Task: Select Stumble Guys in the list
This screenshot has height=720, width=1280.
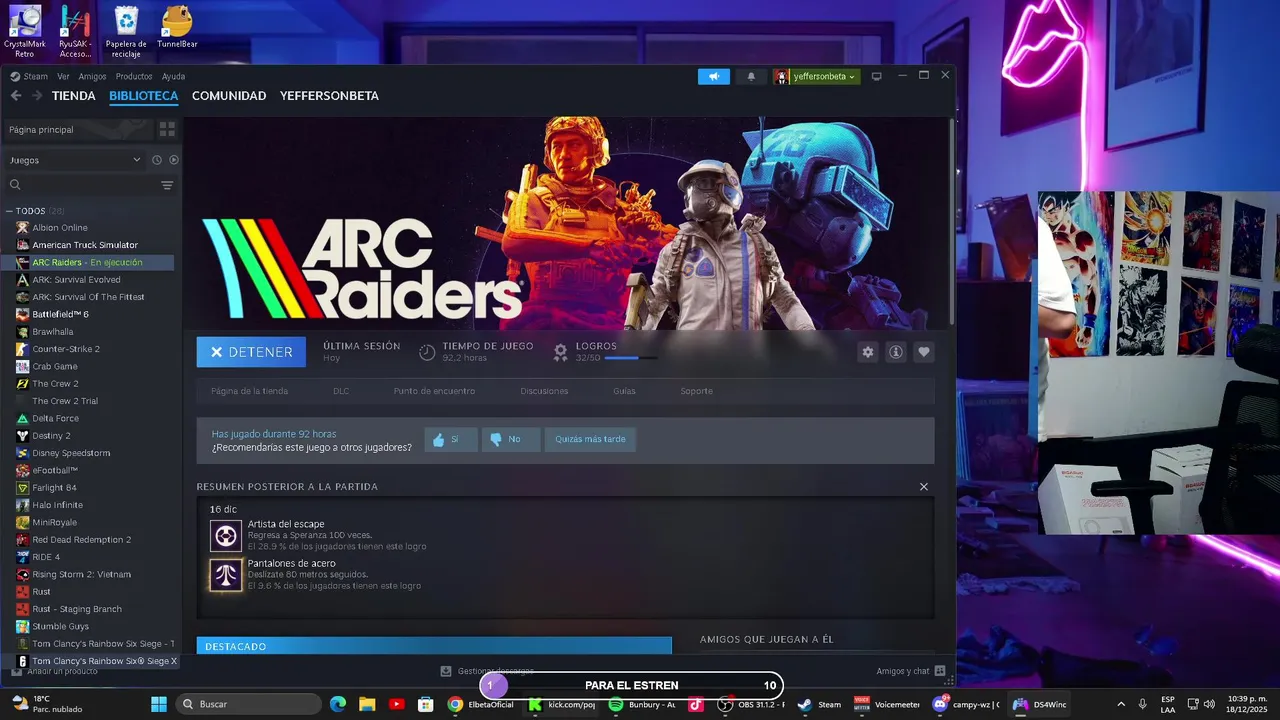Action: [x=60, y=626]
